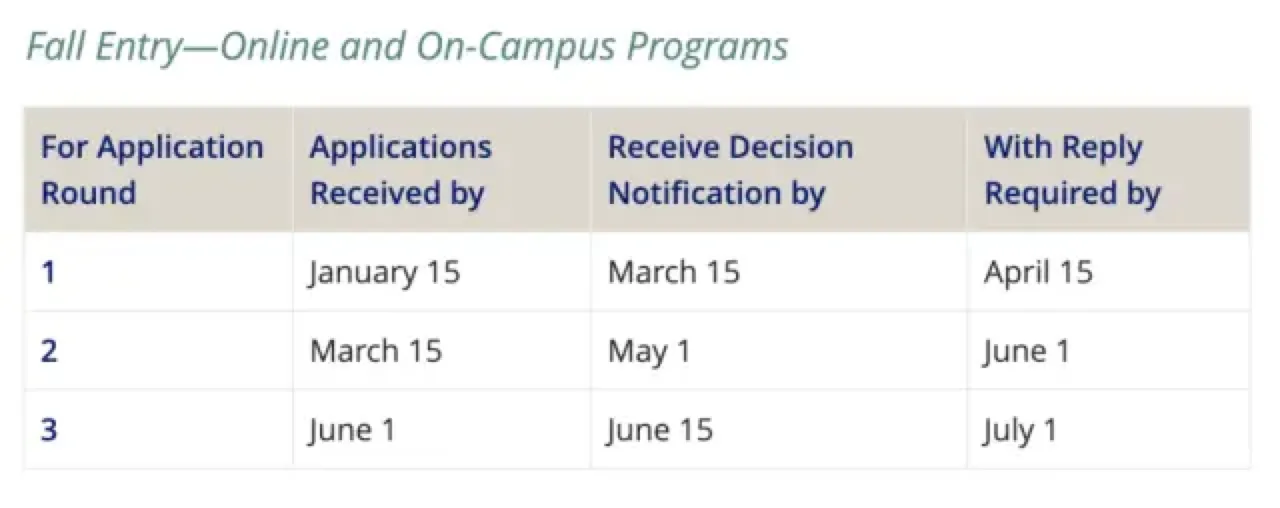Click 'March 15' in the round 1 row
The image size is (1280, 508).
(674, 272)
